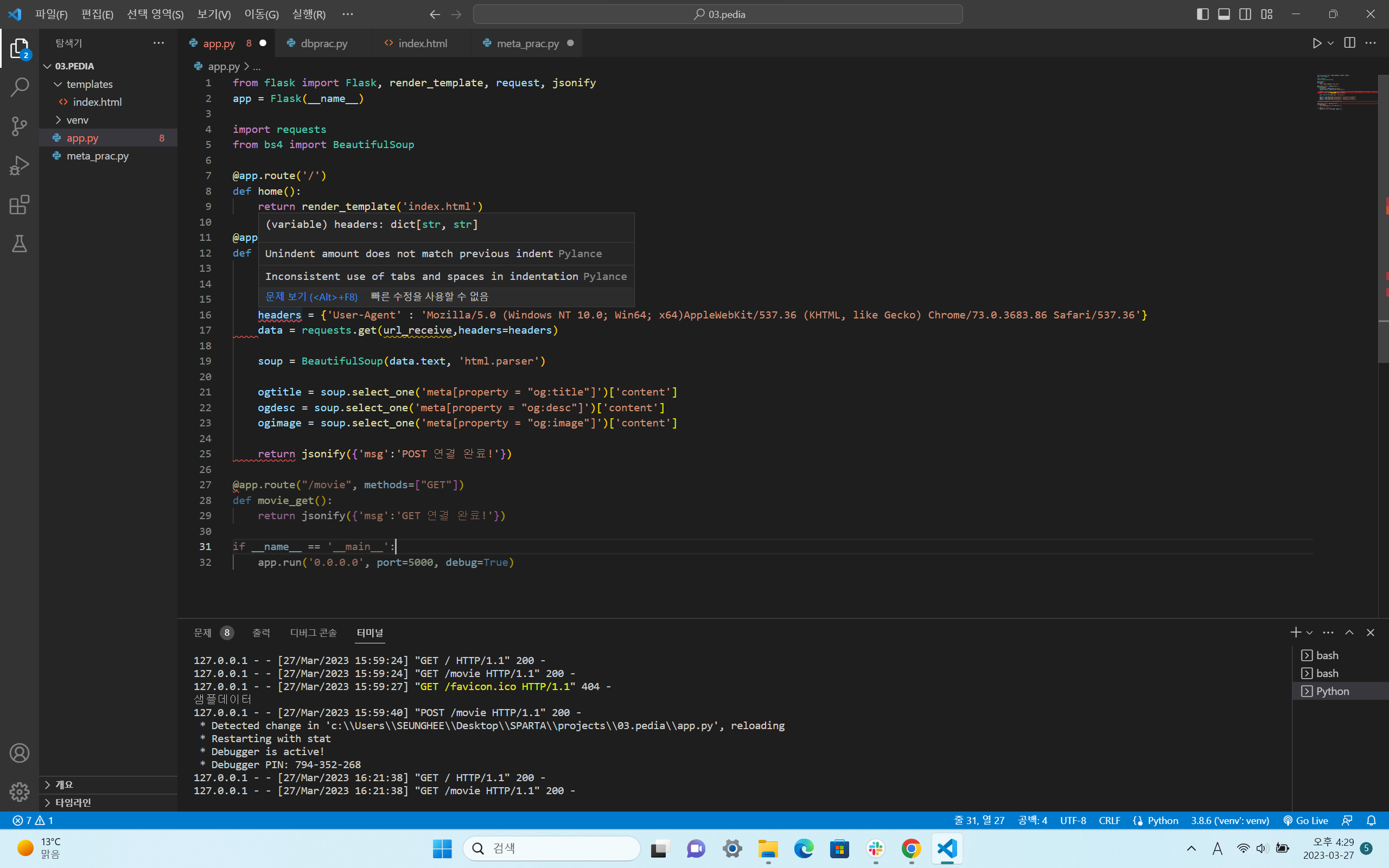Open Google Chrome from the taskbar

pos(911,848)
